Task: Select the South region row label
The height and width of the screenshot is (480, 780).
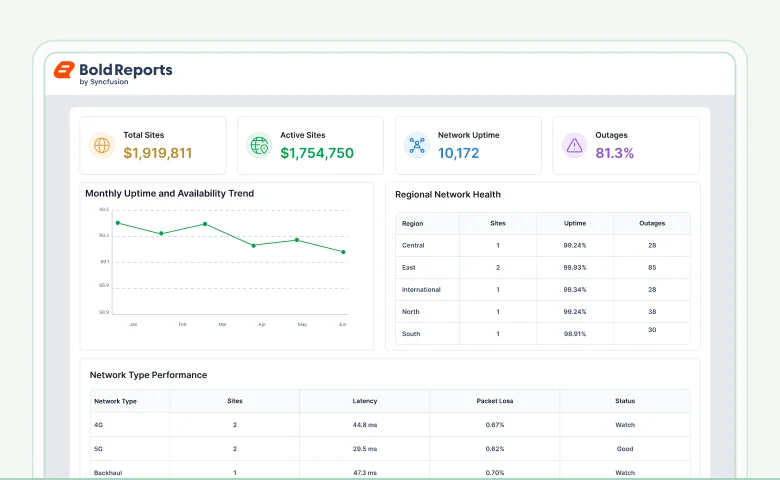Action: 411,334
